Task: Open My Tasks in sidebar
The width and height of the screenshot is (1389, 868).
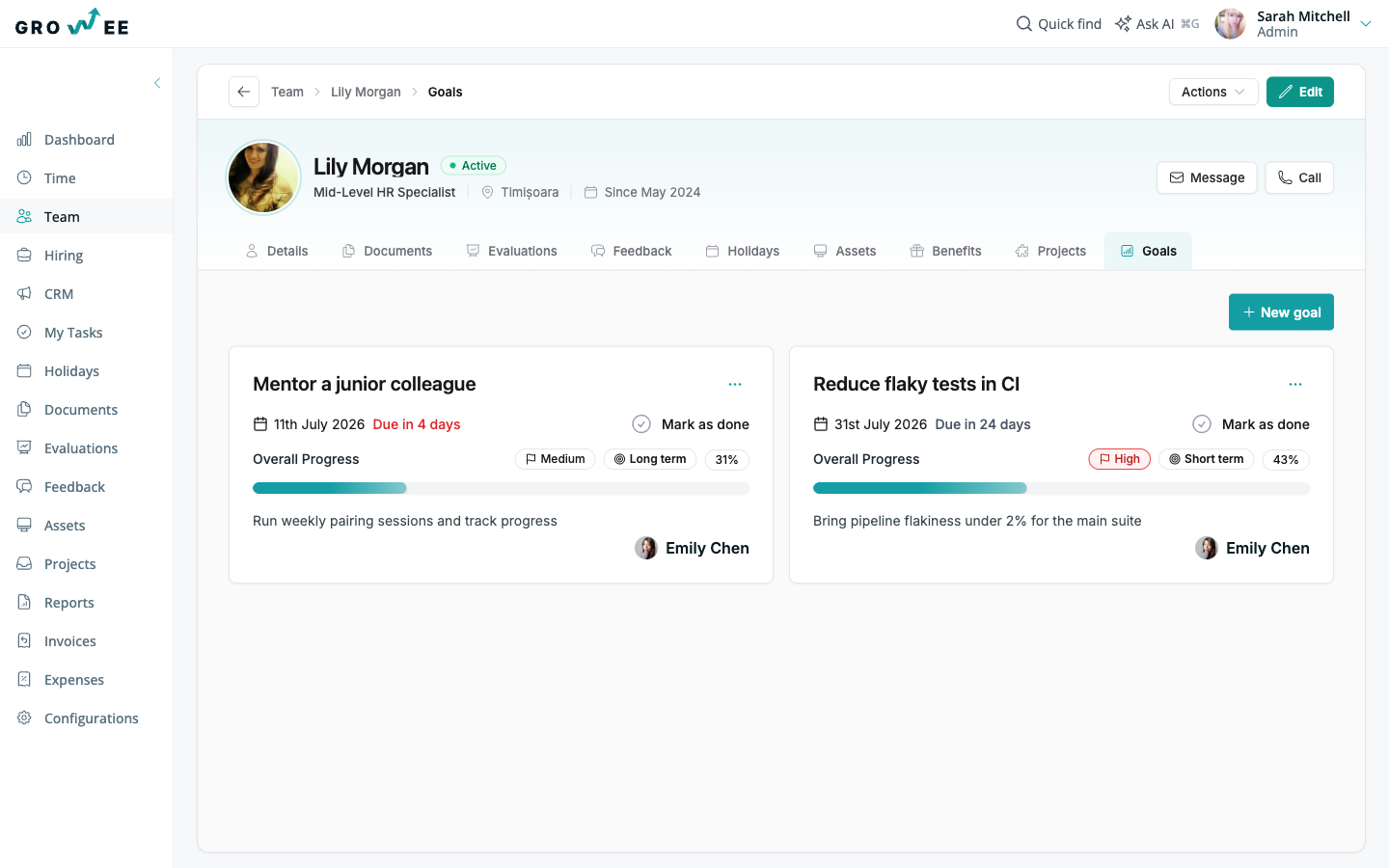Action: [73, 333]
